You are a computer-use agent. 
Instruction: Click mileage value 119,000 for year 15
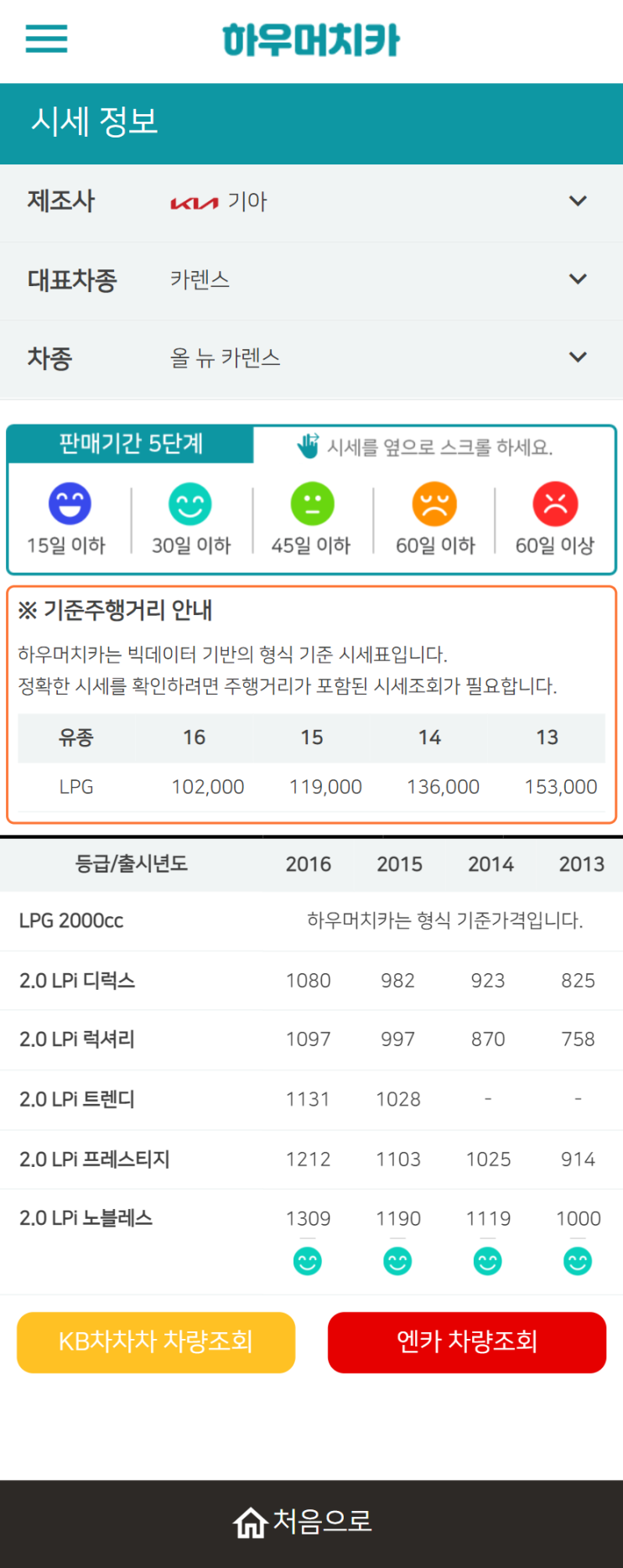click(x=325, y=787)
